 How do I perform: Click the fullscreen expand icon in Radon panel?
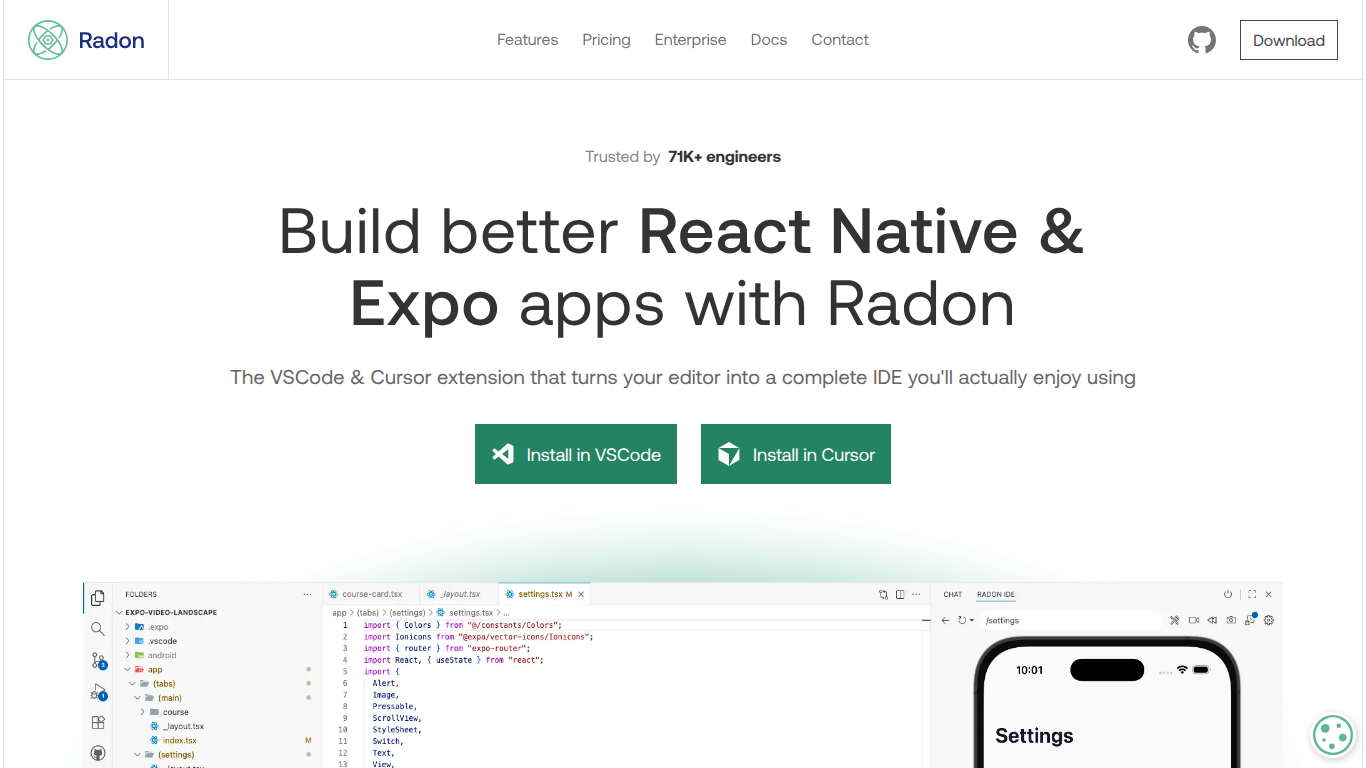1252,594
